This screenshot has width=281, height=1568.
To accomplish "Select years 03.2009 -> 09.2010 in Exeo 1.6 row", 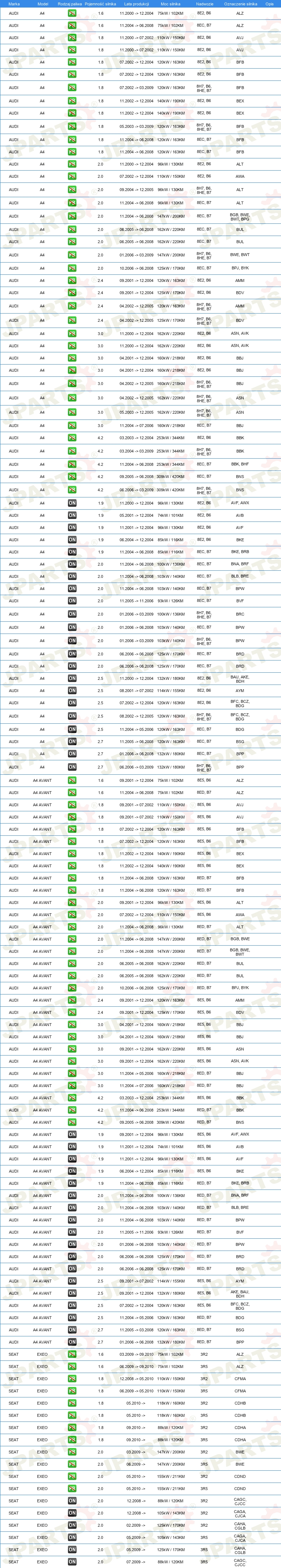I will click(x=137, y=1354).
